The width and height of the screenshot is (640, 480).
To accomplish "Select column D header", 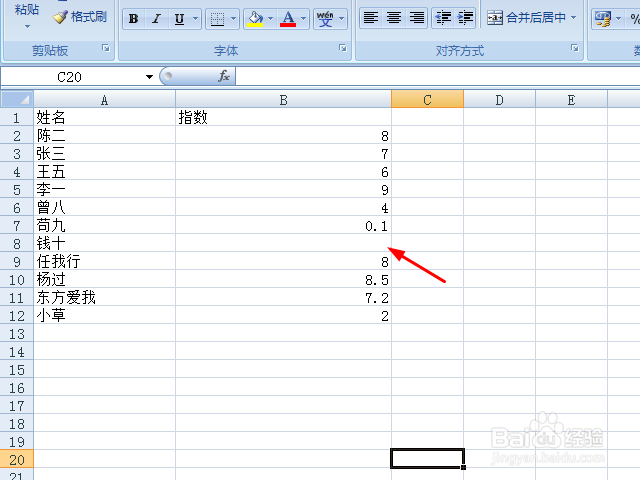I will pyautogui.click(x=499, y=100).
